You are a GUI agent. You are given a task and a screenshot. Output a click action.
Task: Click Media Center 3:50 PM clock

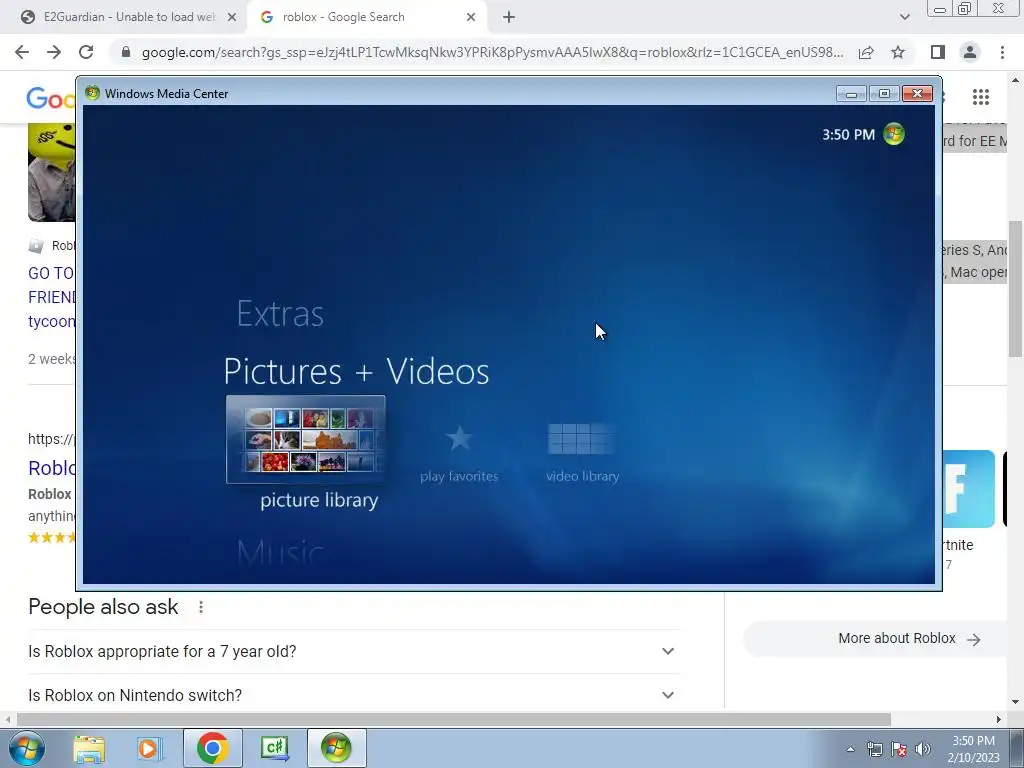pyautogui.click(x=848, y=135)
